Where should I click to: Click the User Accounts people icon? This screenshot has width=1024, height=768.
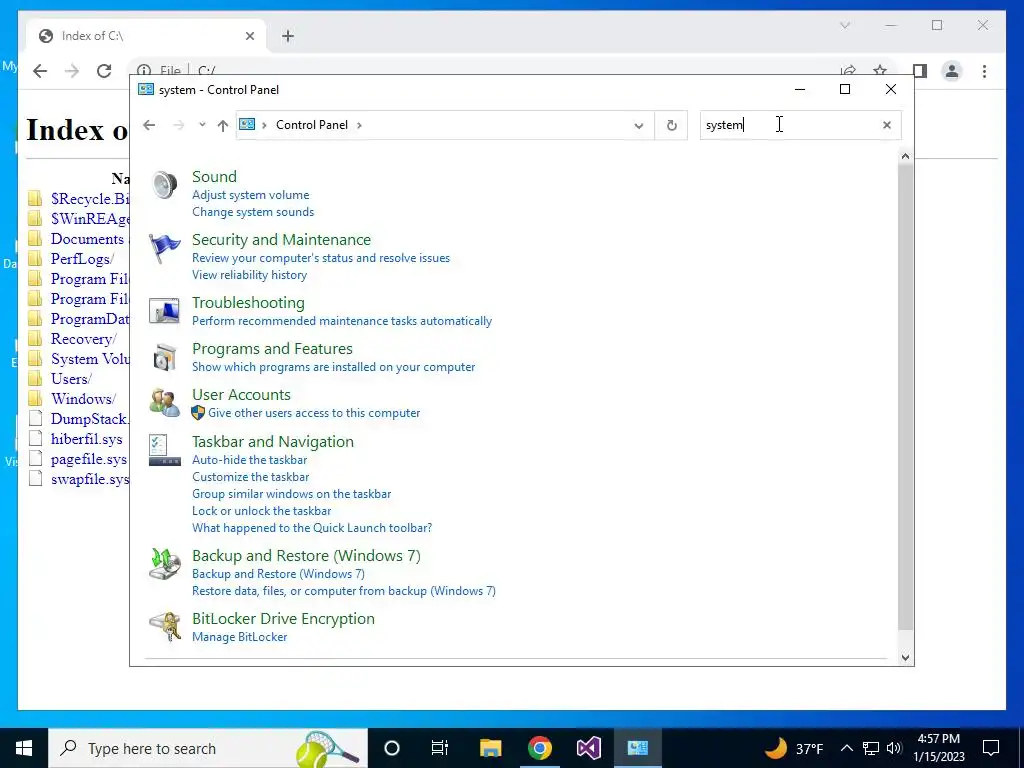165,403
